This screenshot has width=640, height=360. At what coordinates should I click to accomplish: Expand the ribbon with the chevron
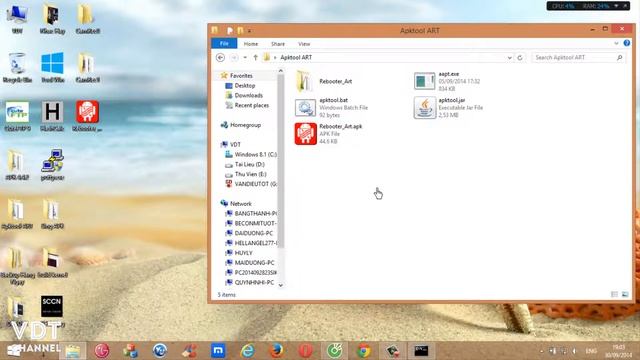[x=616, y=43]
